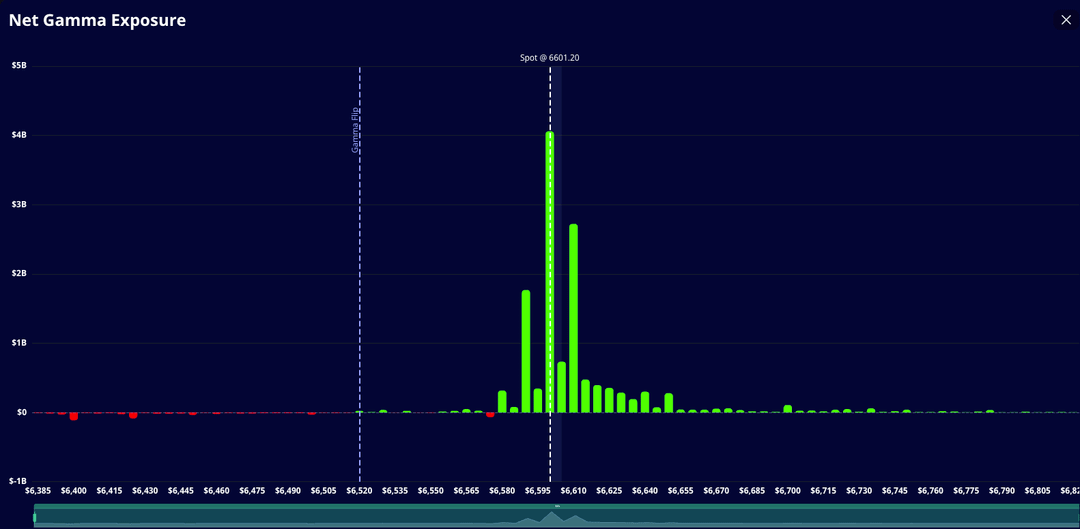
Task: Click the $6,700 x-axis label
Action: tap(788, 491)
